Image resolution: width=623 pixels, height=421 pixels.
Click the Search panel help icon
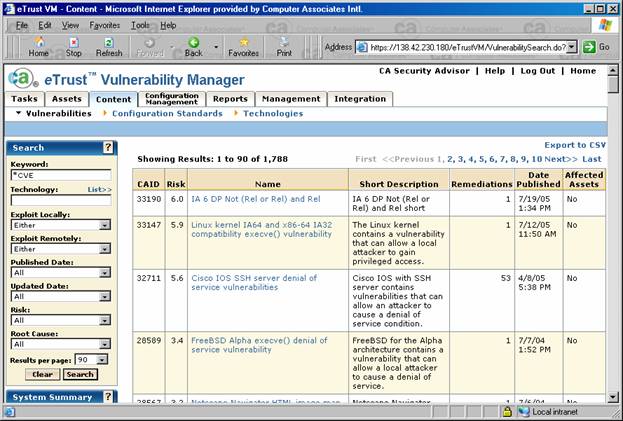coord(108,147)
